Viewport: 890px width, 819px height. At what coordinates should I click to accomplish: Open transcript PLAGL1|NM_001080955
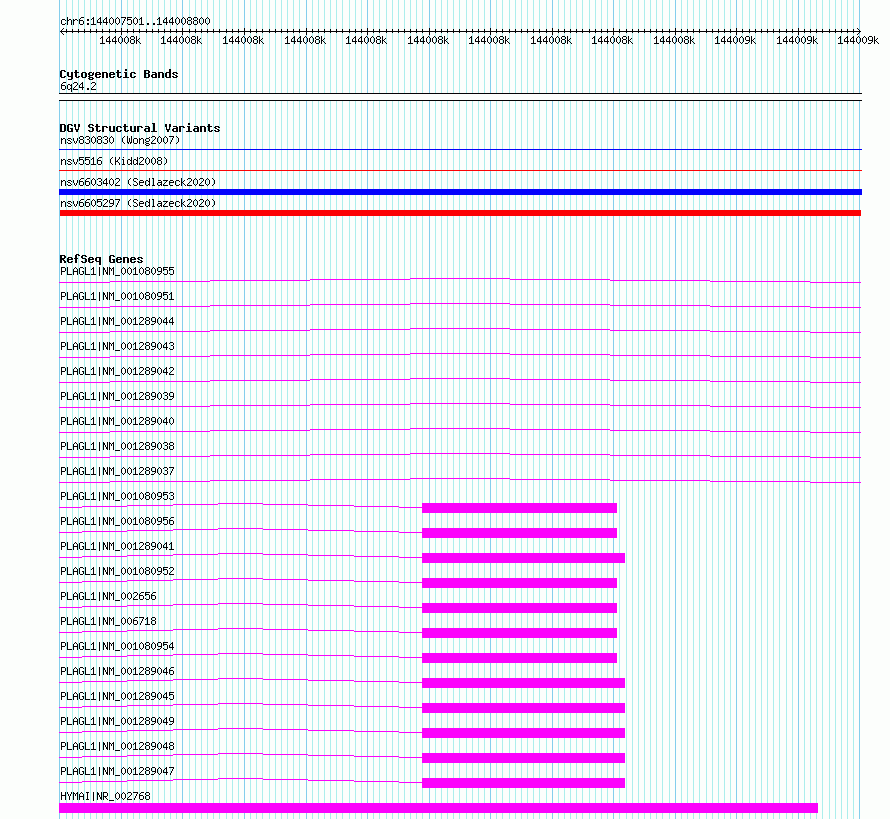point(117,271)
